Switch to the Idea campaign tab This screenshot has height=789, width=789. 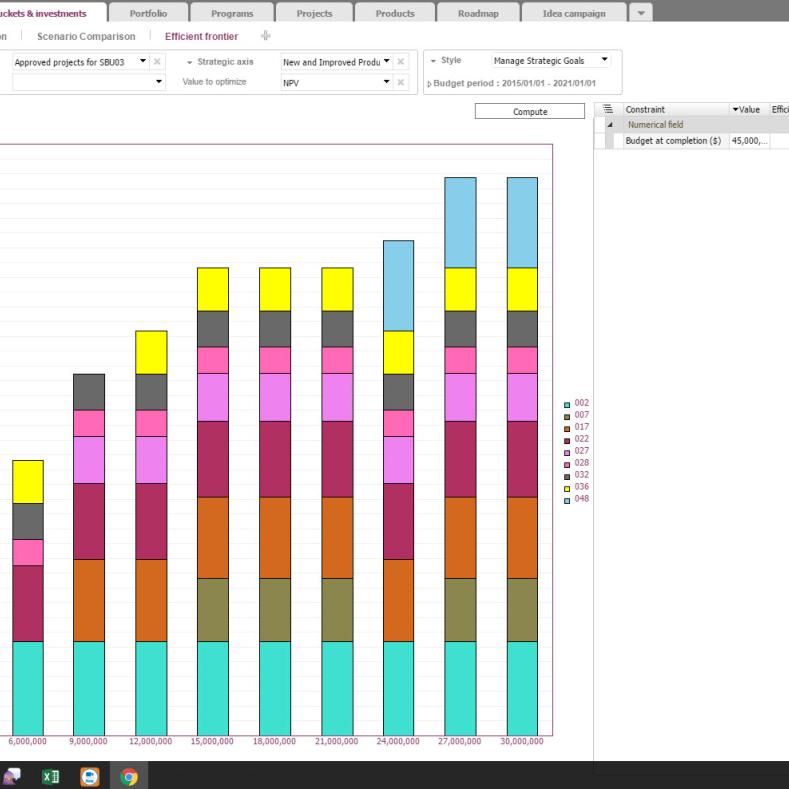point(574,14)
